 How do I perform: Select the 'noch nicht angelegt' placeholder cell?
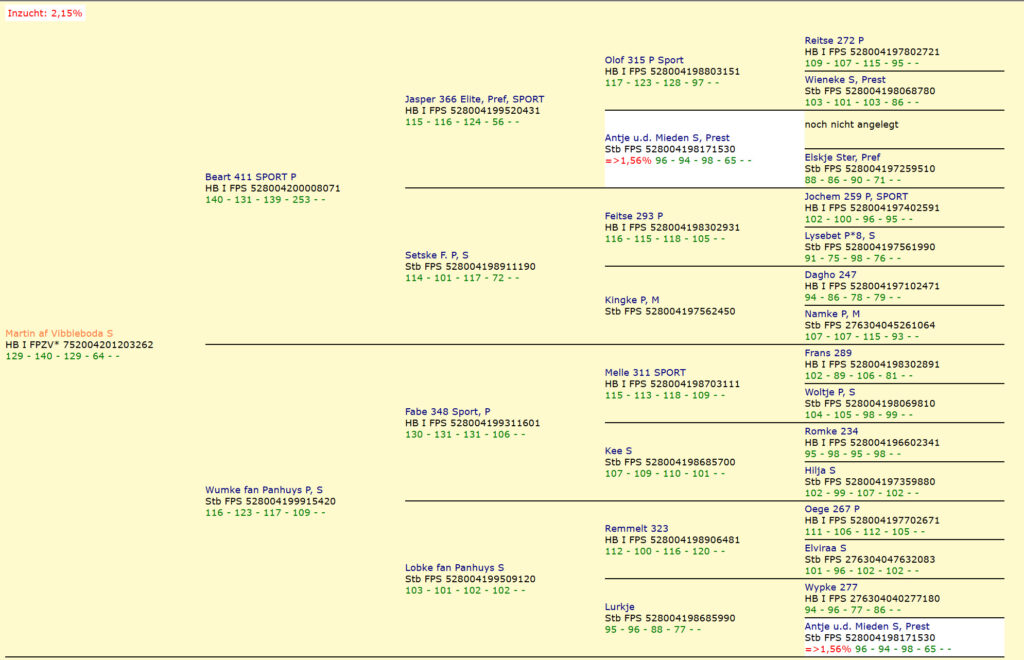[x=850, y=124]
